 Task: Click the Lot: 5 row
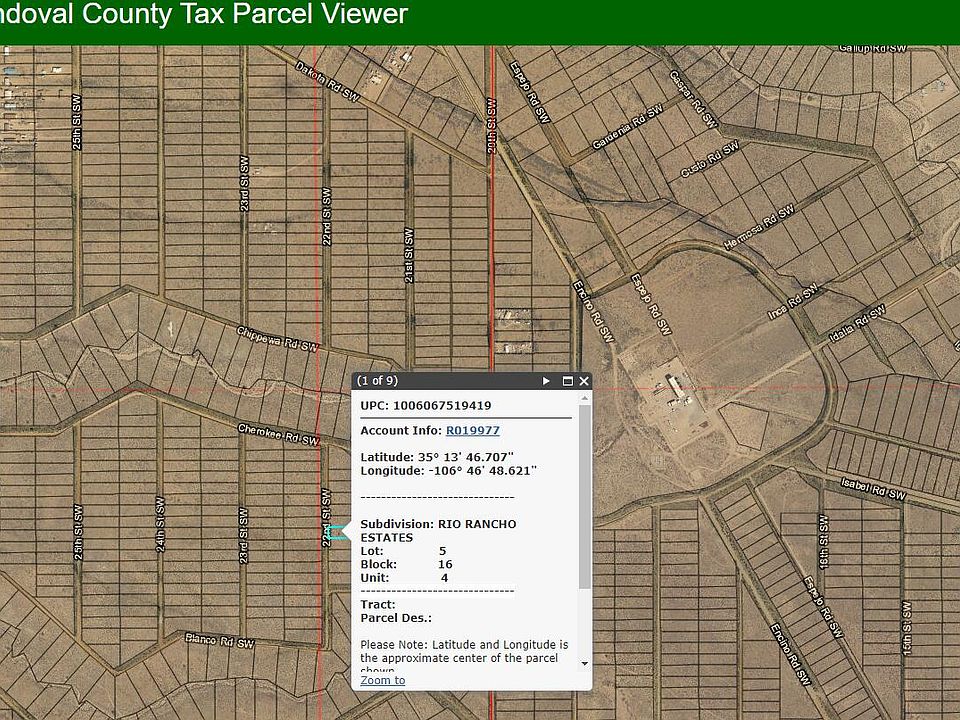point(403,551)
